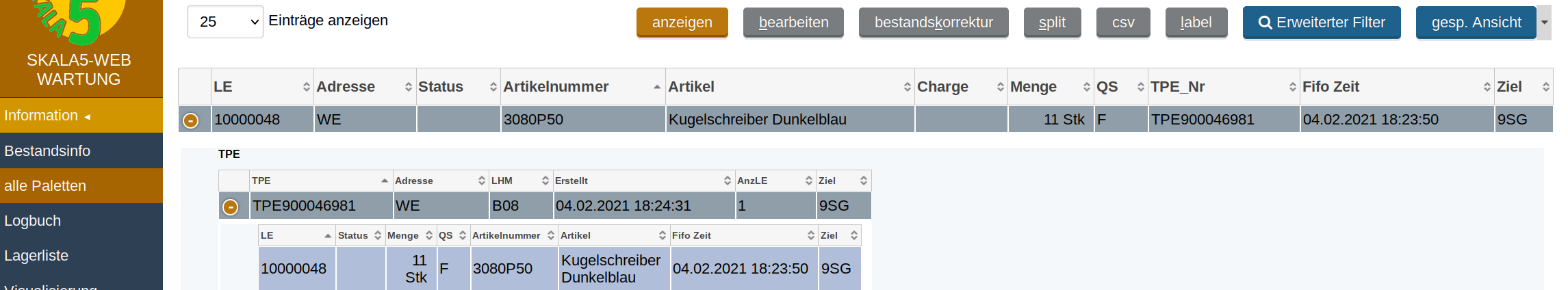This screenshot has height=290, width=1568.
Task: Collapse the expanded row for LE 10000048
Action: click(x=190, y=120)
